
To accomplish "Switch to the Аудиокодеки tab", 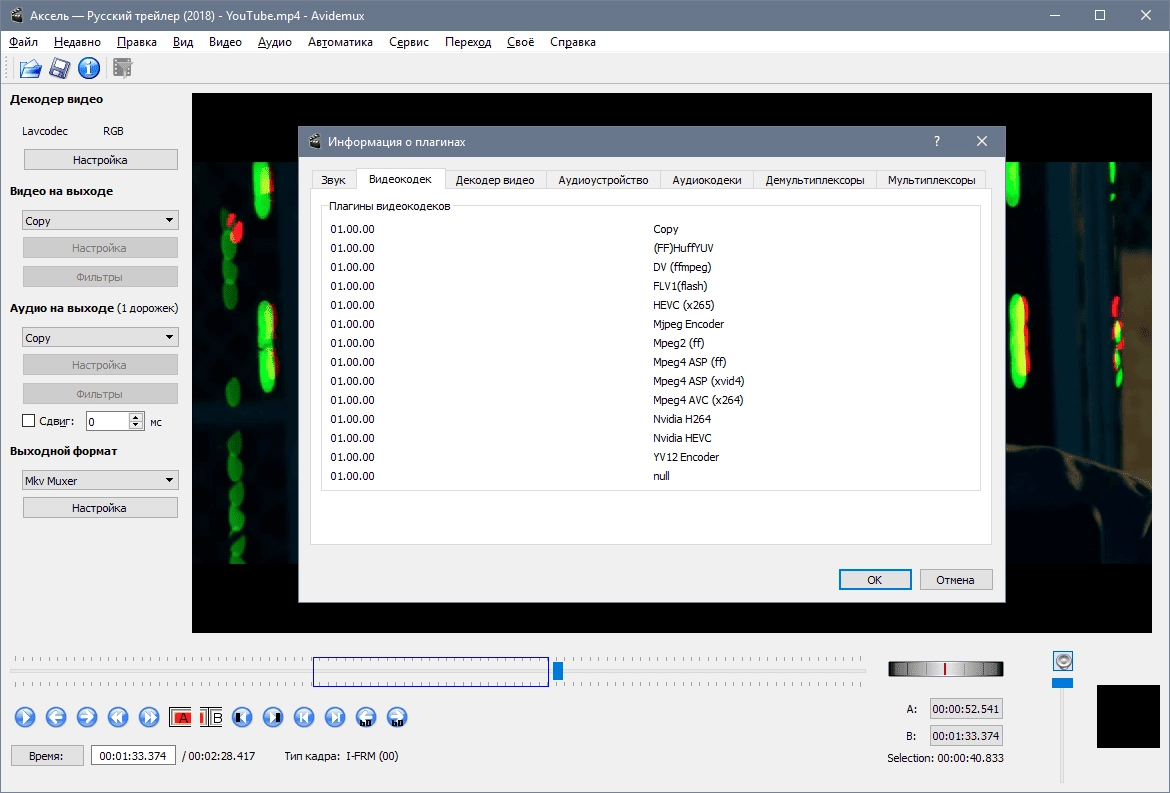I will point(707,180).
